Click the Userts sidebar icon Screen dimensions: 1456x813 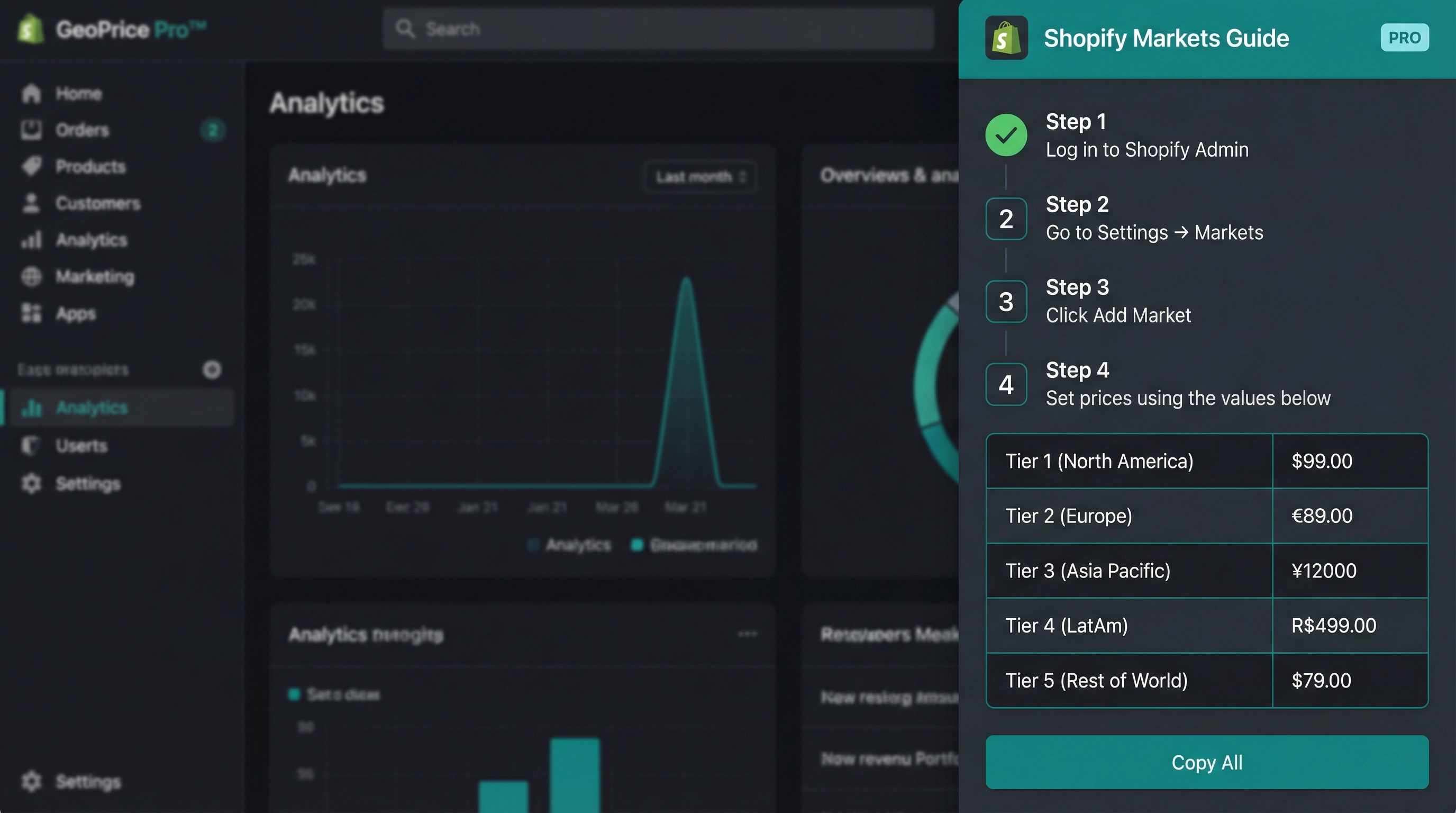(31, 446)
